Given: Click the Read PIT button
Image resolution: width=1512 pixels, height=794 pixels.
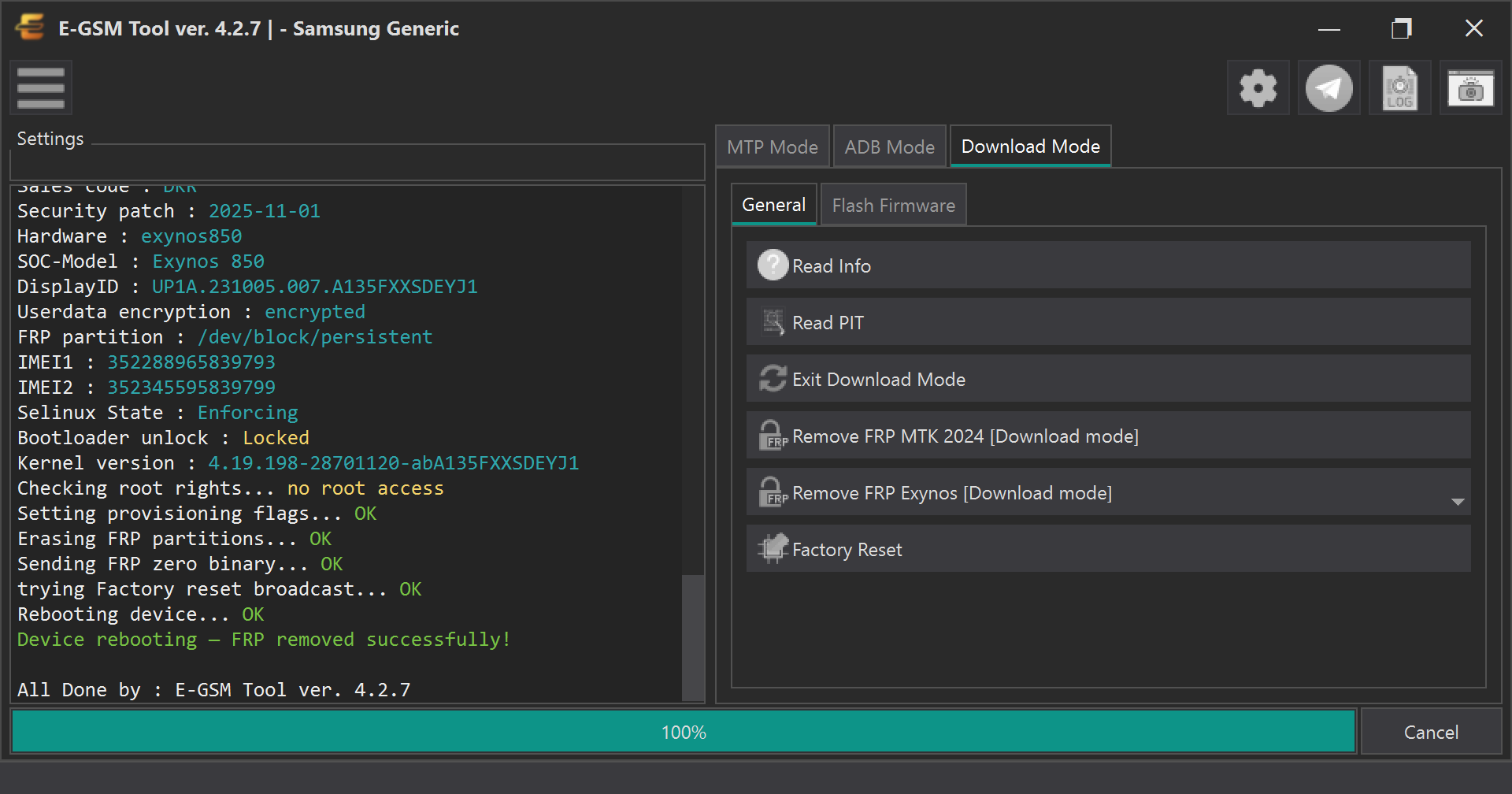Looking at the screenshot, I should point(1109,322).
